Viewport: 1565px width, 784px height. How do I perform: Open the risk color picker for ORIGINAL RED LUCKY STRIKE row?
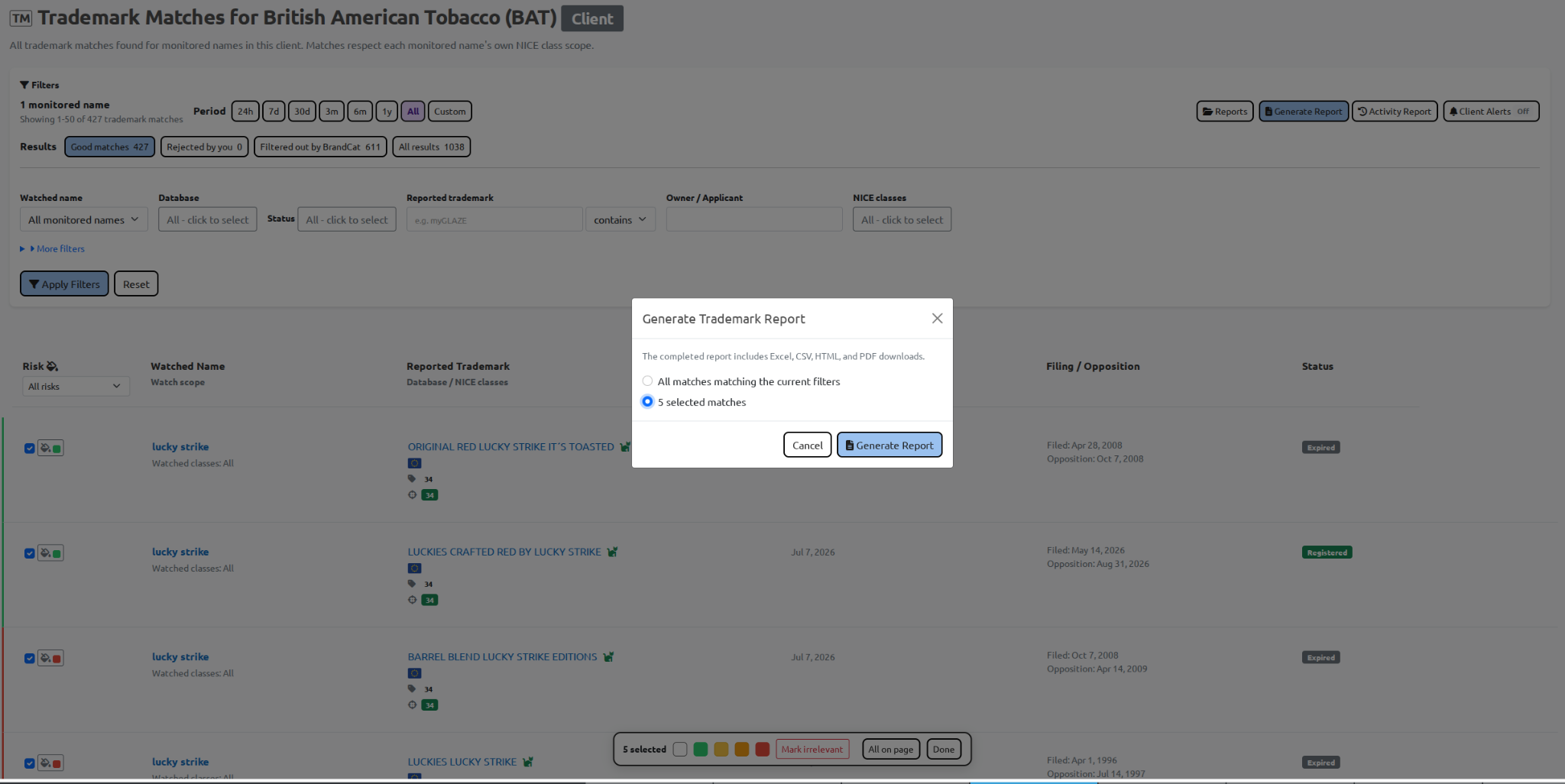point(50,448)
